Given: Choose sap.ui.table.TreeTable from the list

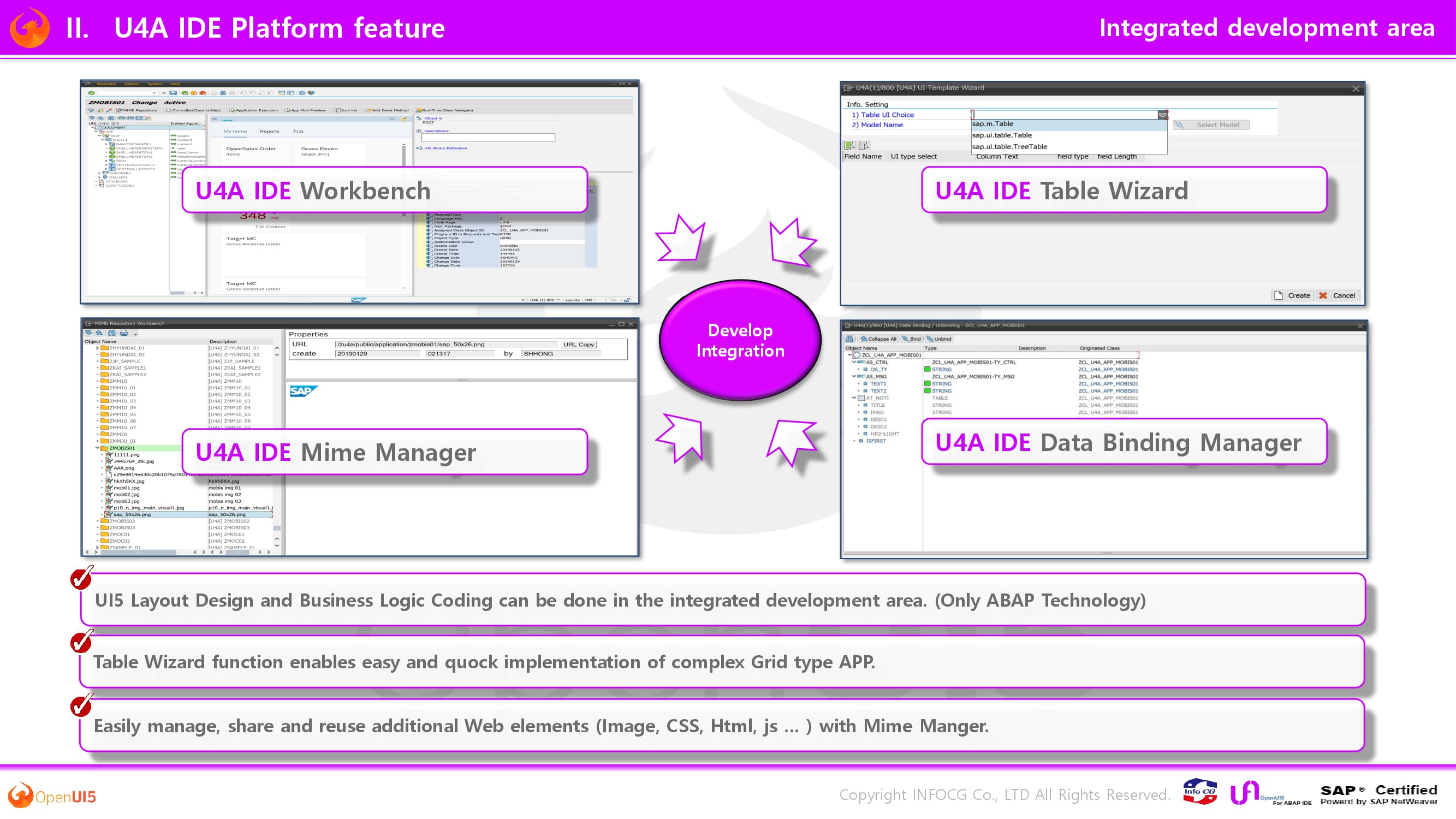Looking at the screenshot, I should [x=1009, y=146].
